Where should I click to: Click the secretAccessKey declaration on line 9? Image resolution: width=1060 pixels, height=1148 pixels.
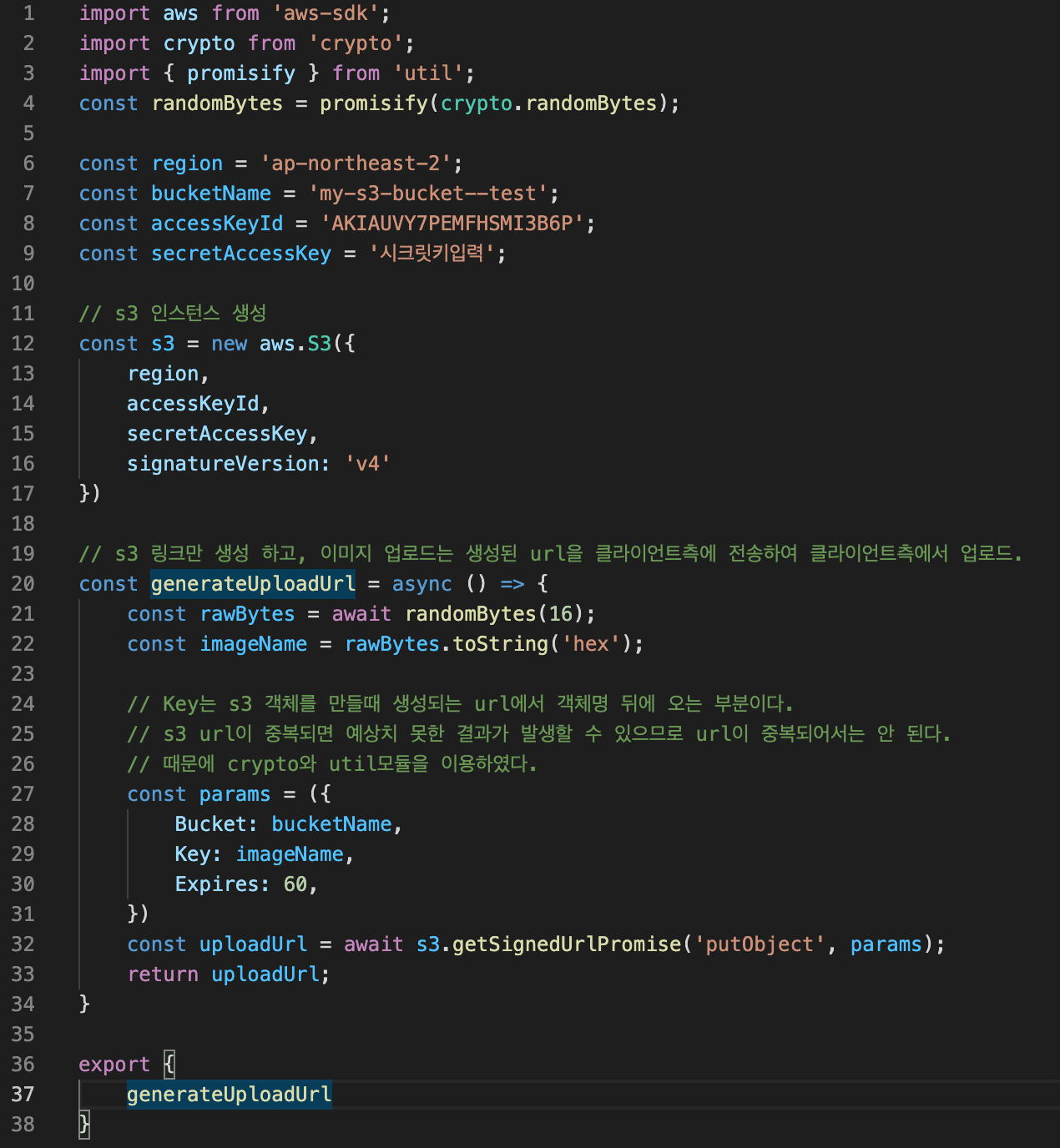[241, 254]
